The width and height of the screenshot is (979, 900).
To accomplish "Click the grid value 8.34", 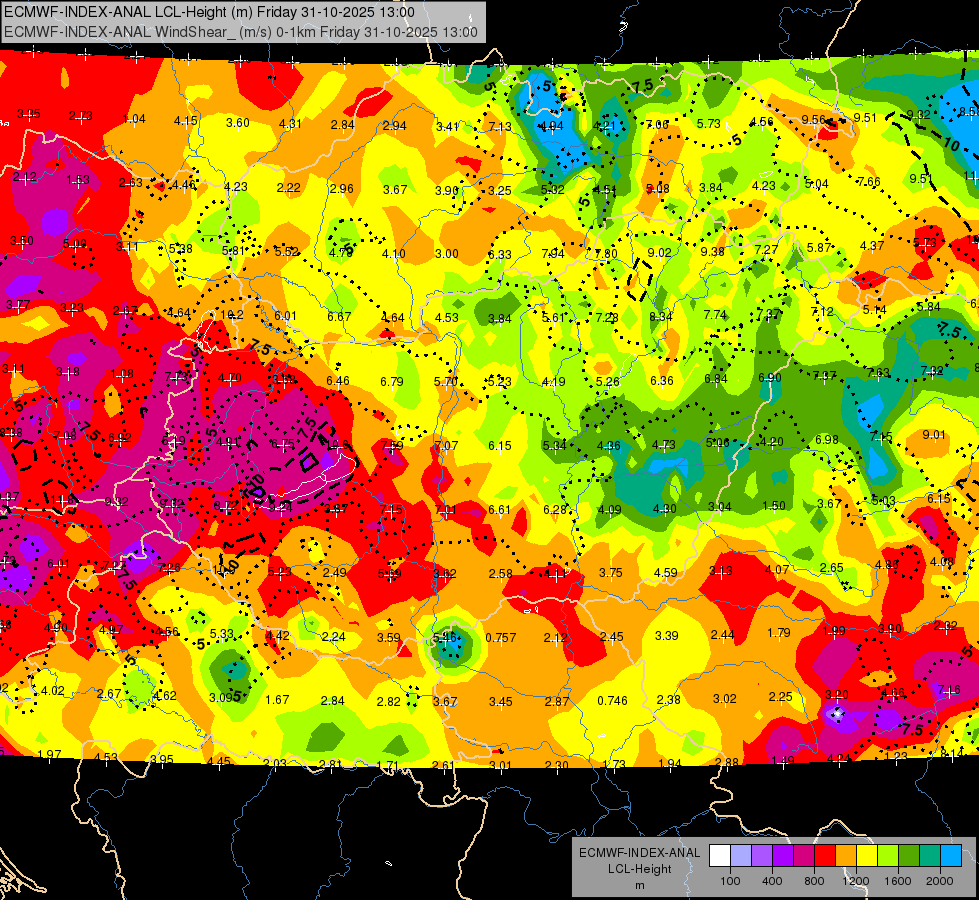I will coord(661,317).
